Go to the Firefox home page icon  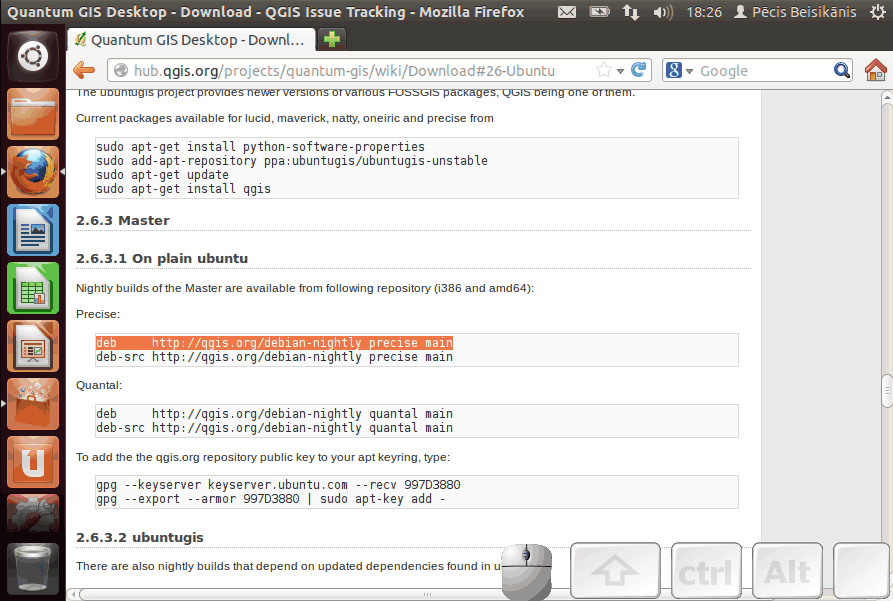pos(875,70)
